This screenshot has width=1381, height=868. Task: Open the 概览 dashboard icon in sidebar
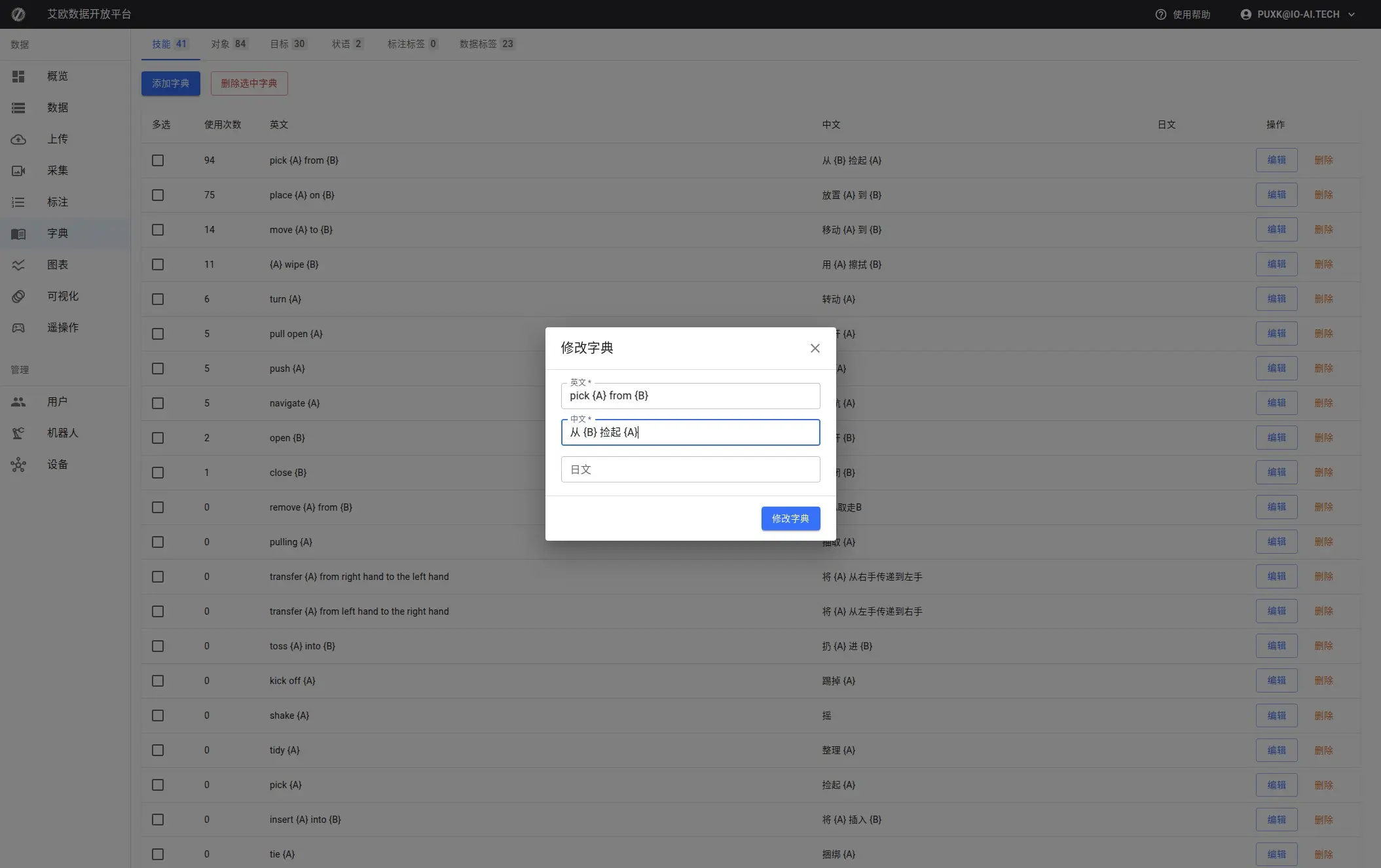point(18,77)
